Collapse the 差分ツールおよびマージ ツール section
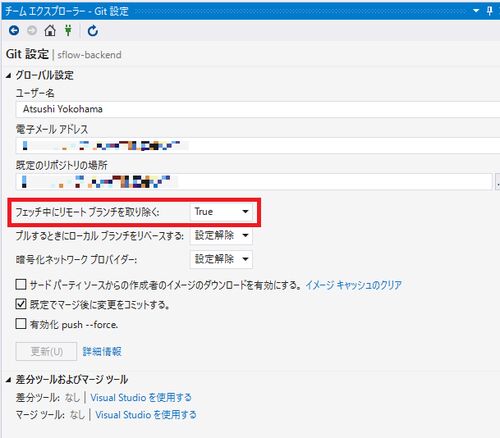Image resolution: width=500 pixels, height=438 pixels. [x=9, y=380]
